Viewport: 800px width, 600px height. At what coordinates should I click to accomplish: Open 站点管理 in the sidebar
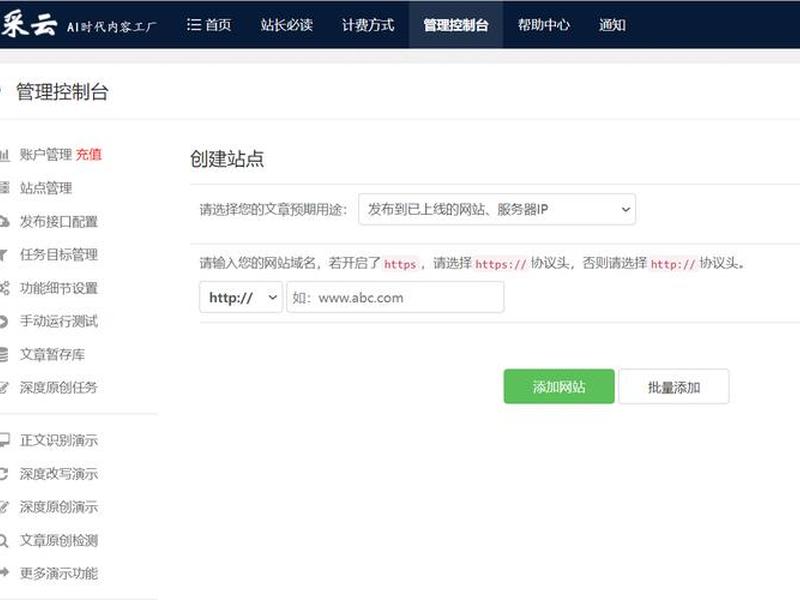46,188
